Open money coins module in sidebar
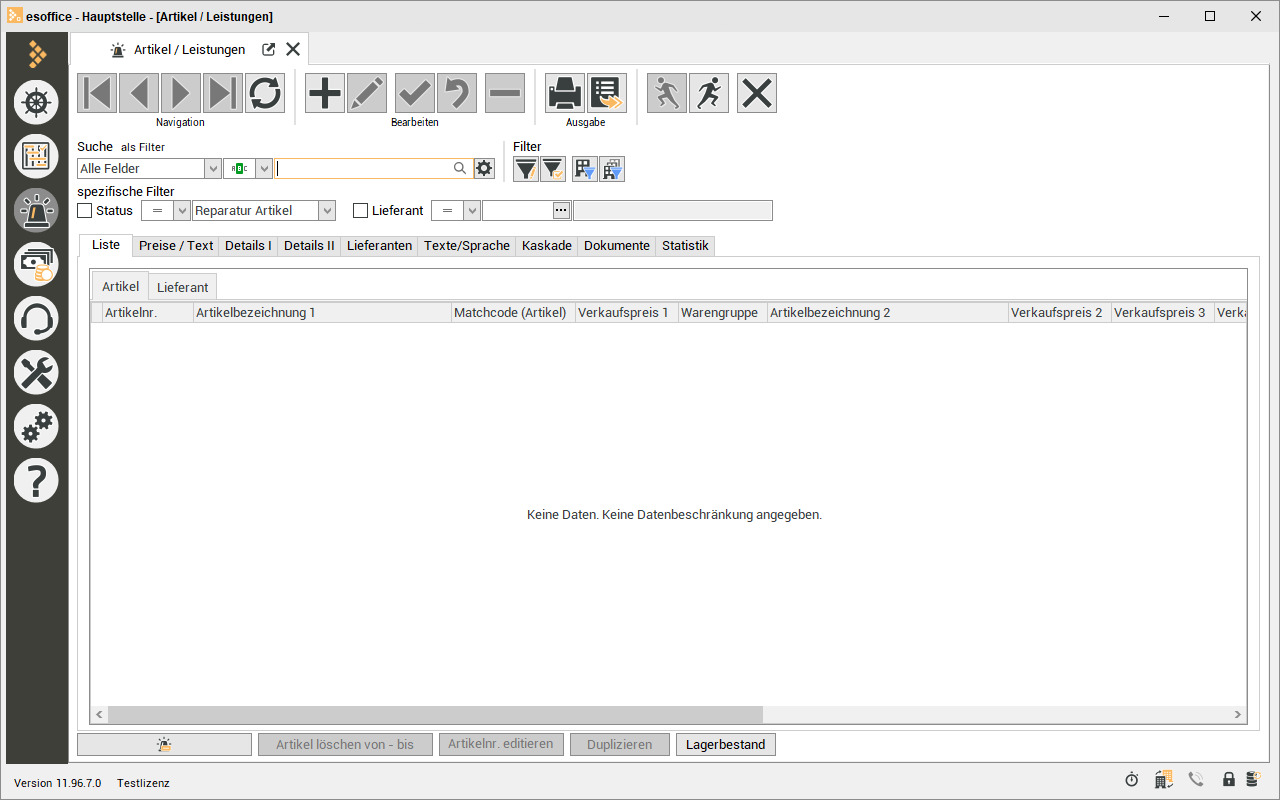Screen dimensions: 1280x800 click(x=36, y=264)
